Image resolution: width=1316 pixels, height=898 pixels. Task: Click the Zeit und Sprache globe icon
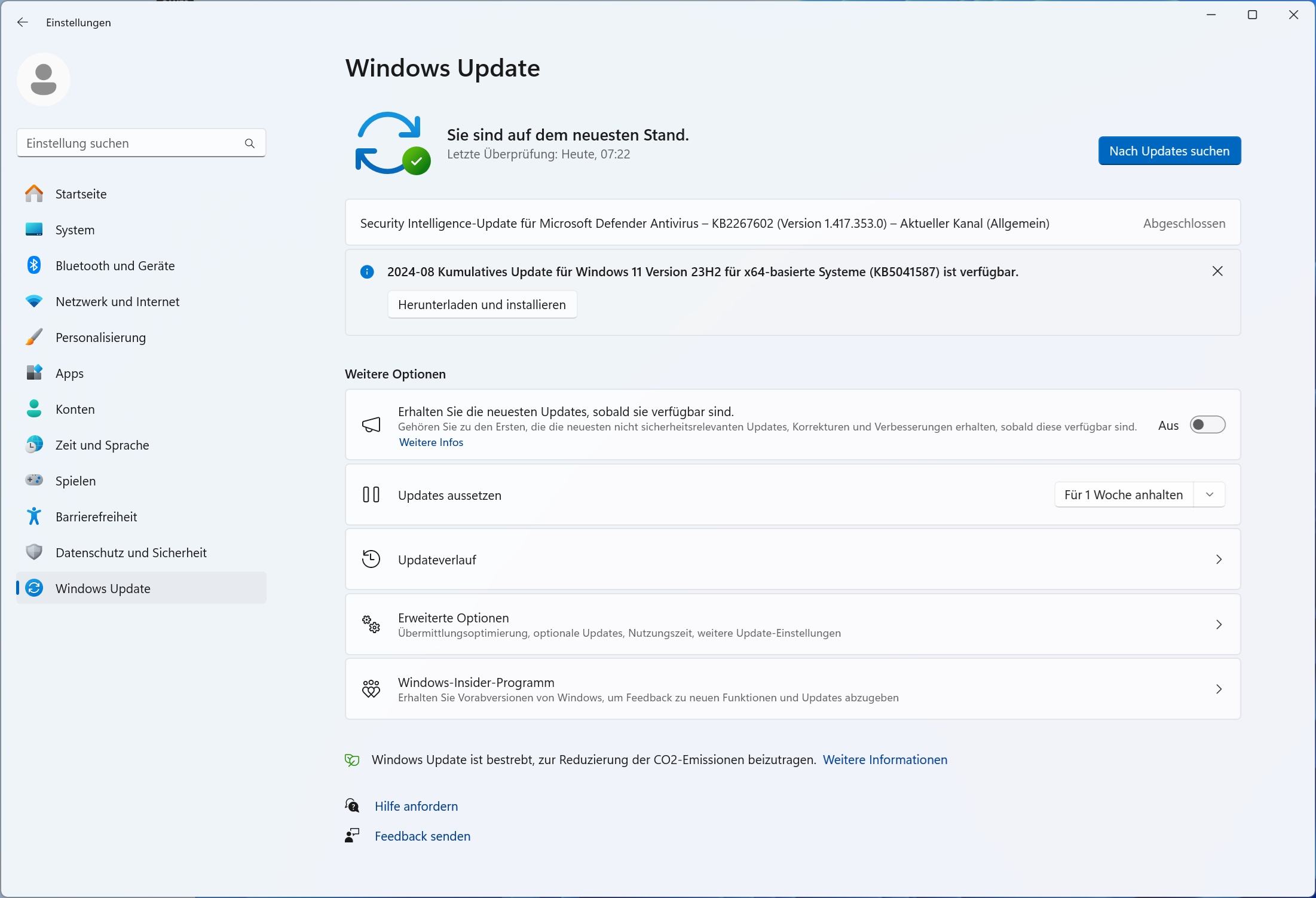coord(34,445)
